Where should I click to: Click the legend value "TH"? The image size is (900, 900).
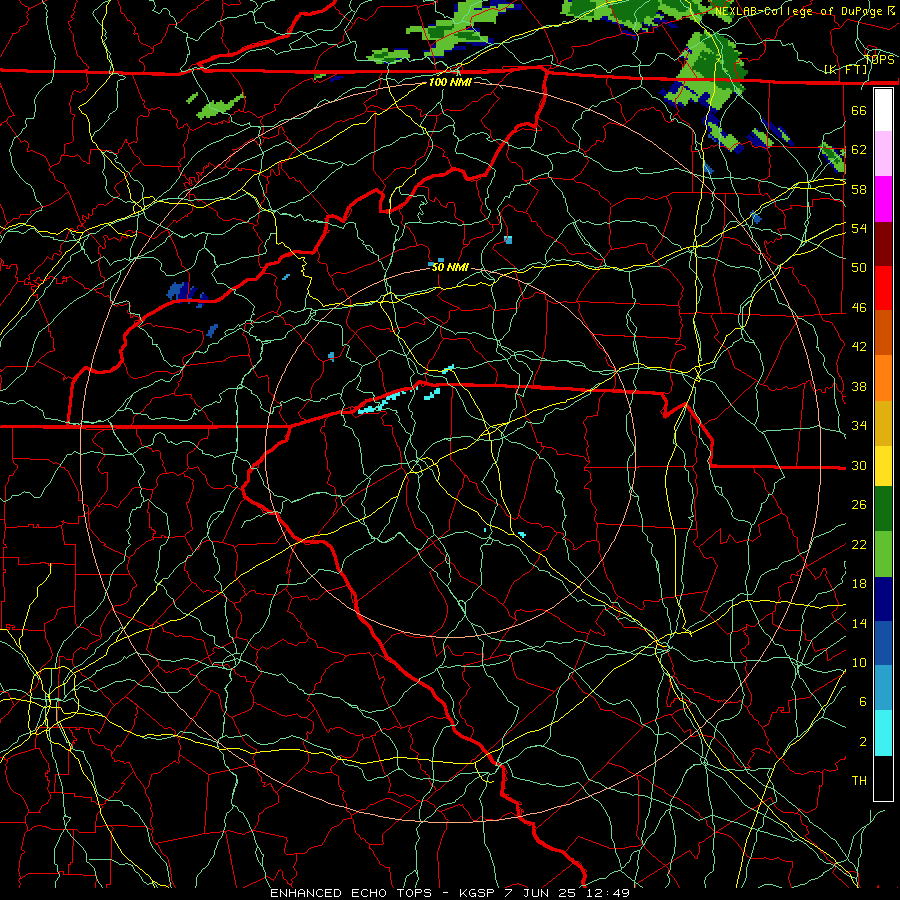pyautogui.click(x=859, y=781)
